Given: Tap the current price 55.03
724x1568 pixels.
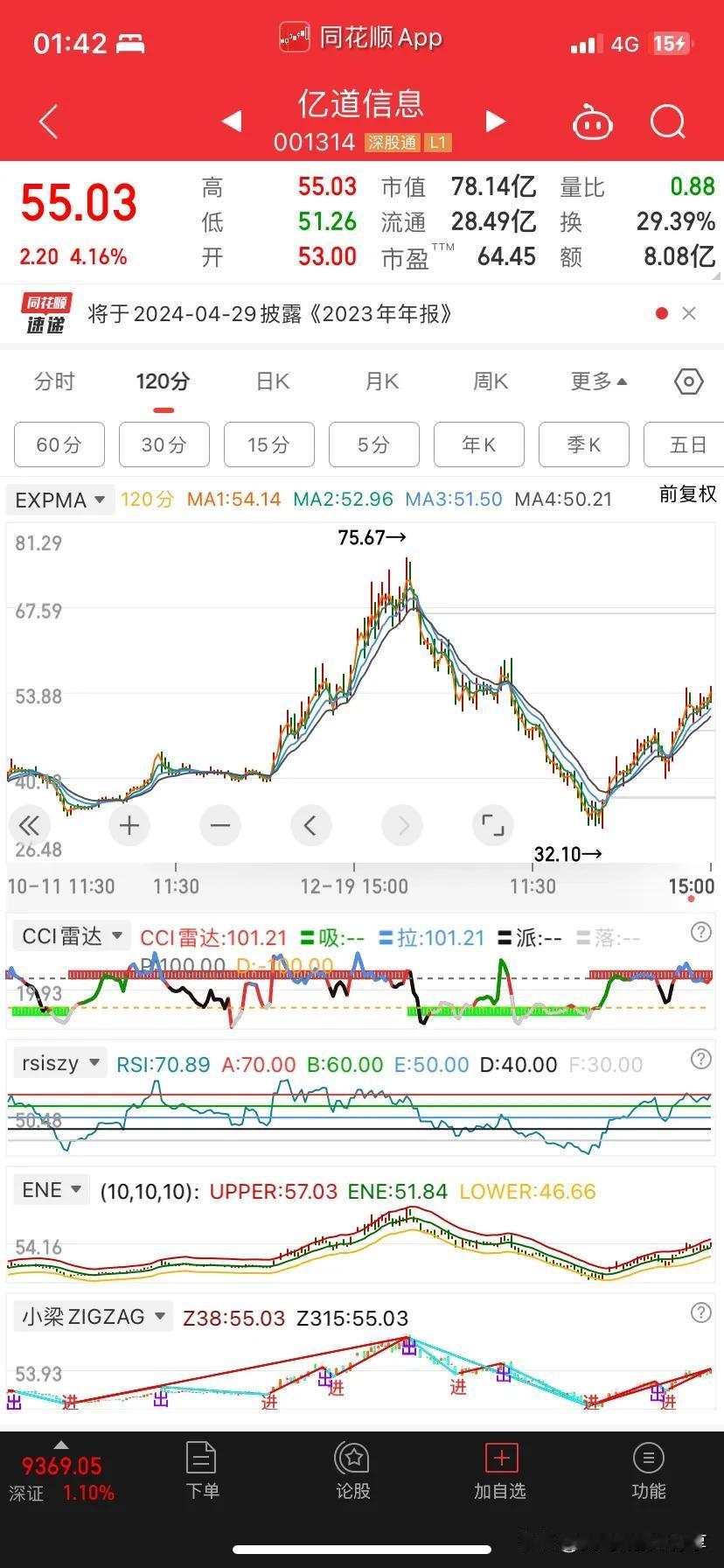Looking at the screenshot, I should point(79,203).
